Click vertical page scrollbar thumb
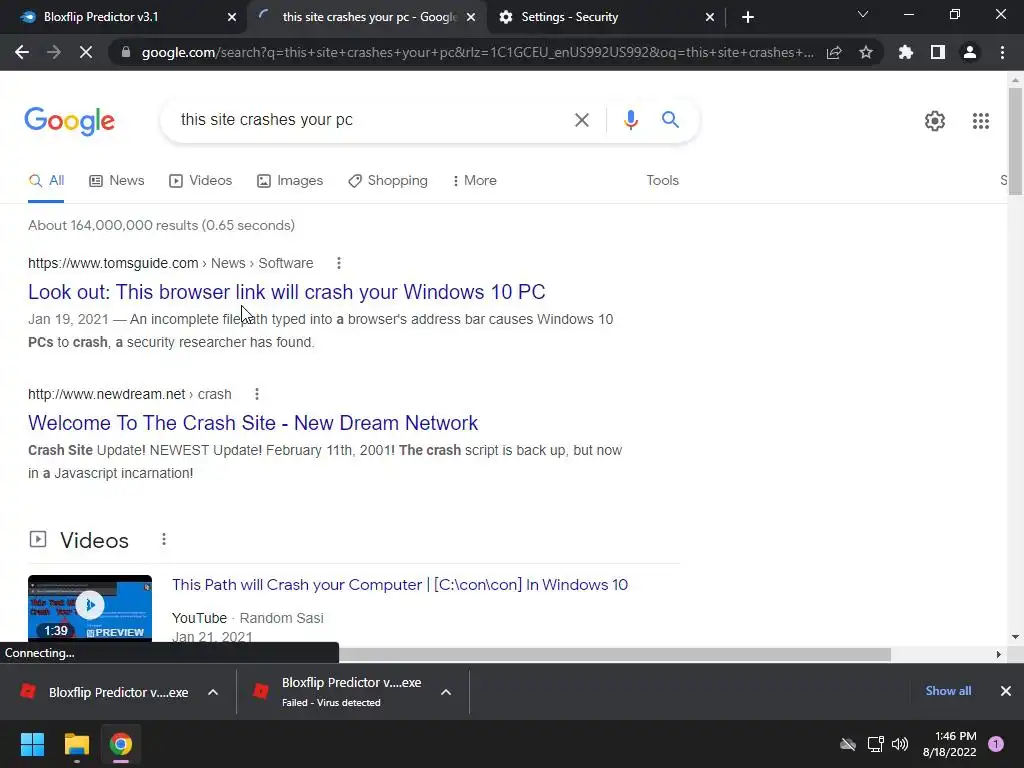 point(1015,141)
